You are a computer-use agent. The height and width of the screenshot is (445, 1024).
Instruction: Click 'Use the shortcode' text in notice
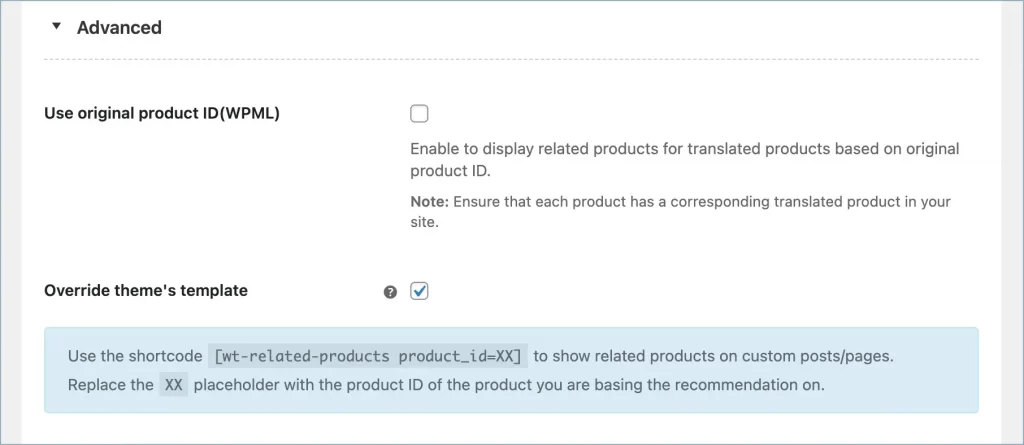pyautogui.click(x=133, y=356)
